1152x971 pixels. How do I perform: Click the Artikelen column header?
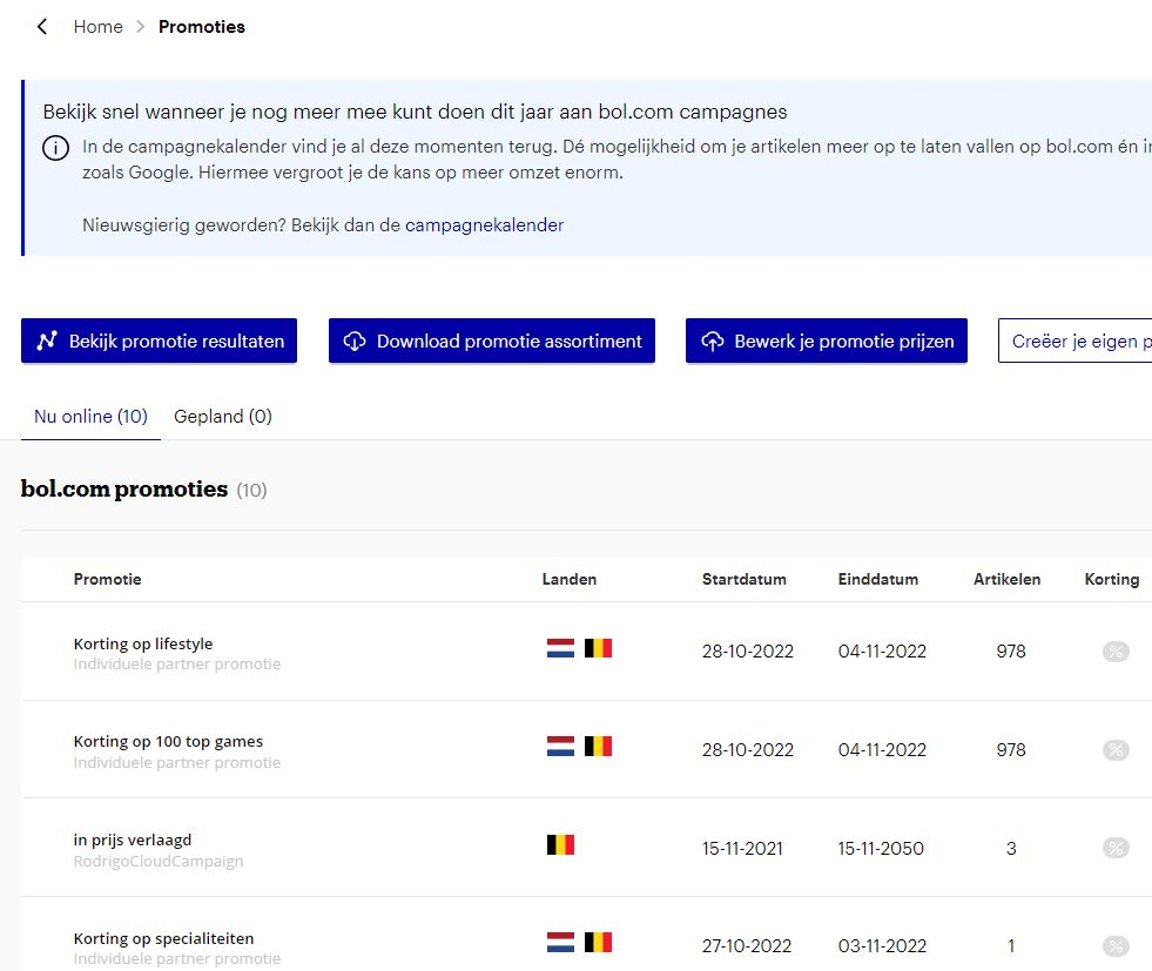point(1007,579)
